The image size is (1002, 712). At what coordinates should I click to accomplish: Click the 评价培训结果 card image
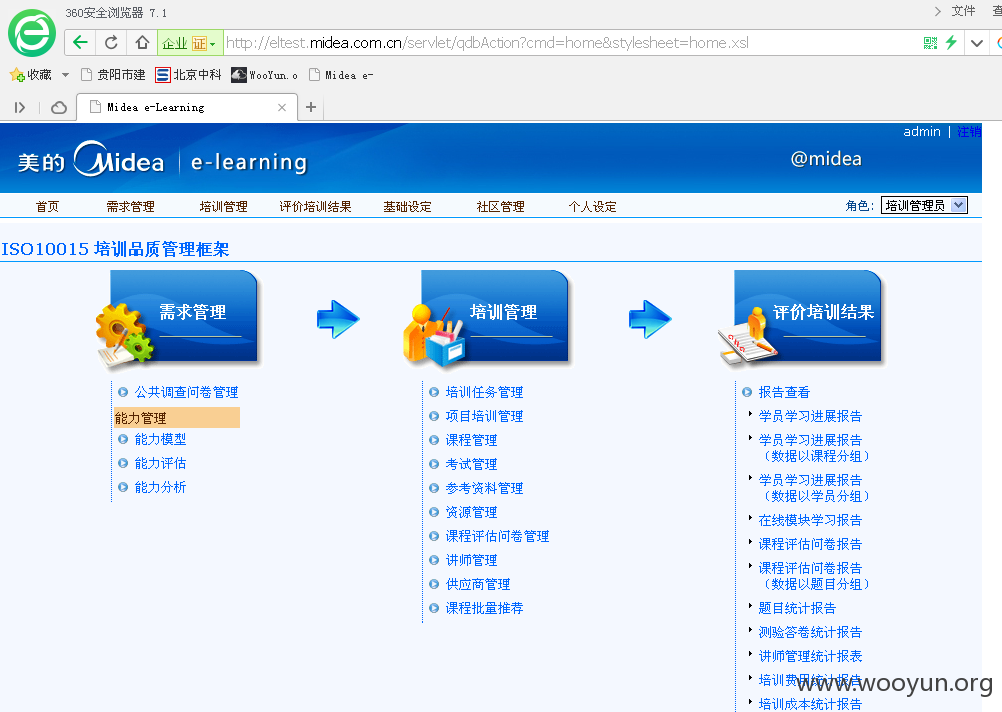[x=801, y=318]
